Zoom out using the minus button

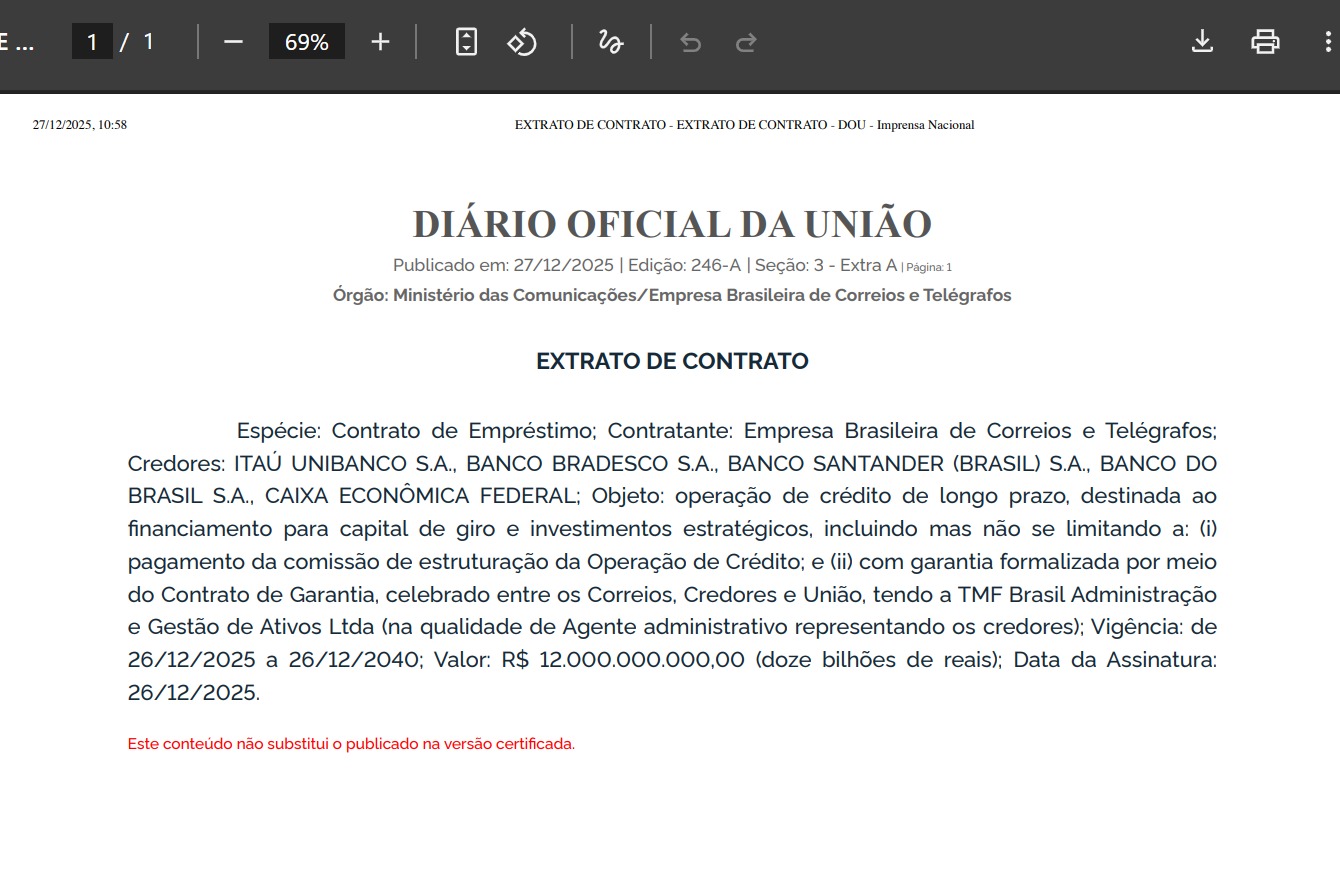click(x=233, y=42)
